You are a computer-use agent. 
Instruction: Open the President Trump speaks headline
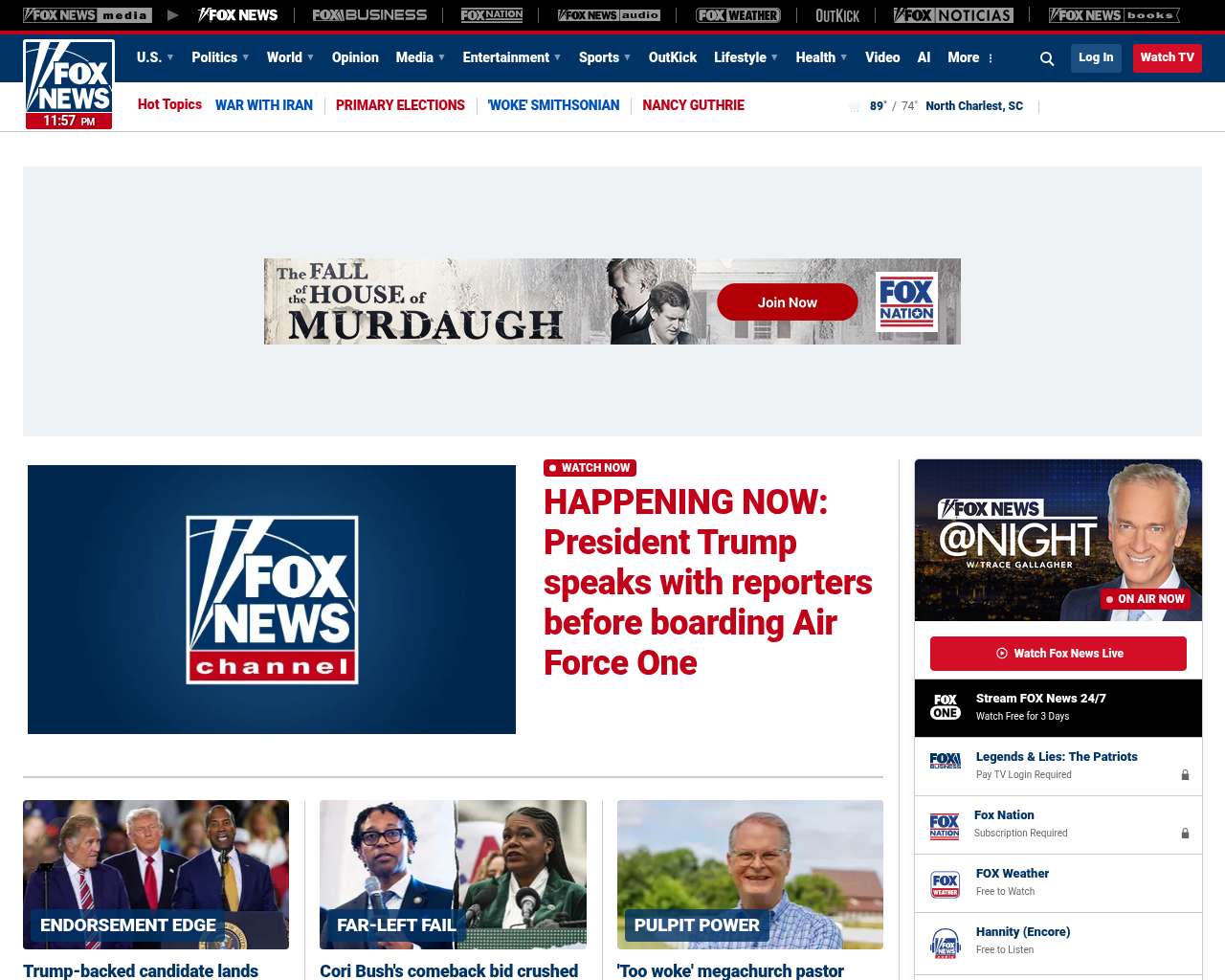pyautogui.click(x=708, y=582)
